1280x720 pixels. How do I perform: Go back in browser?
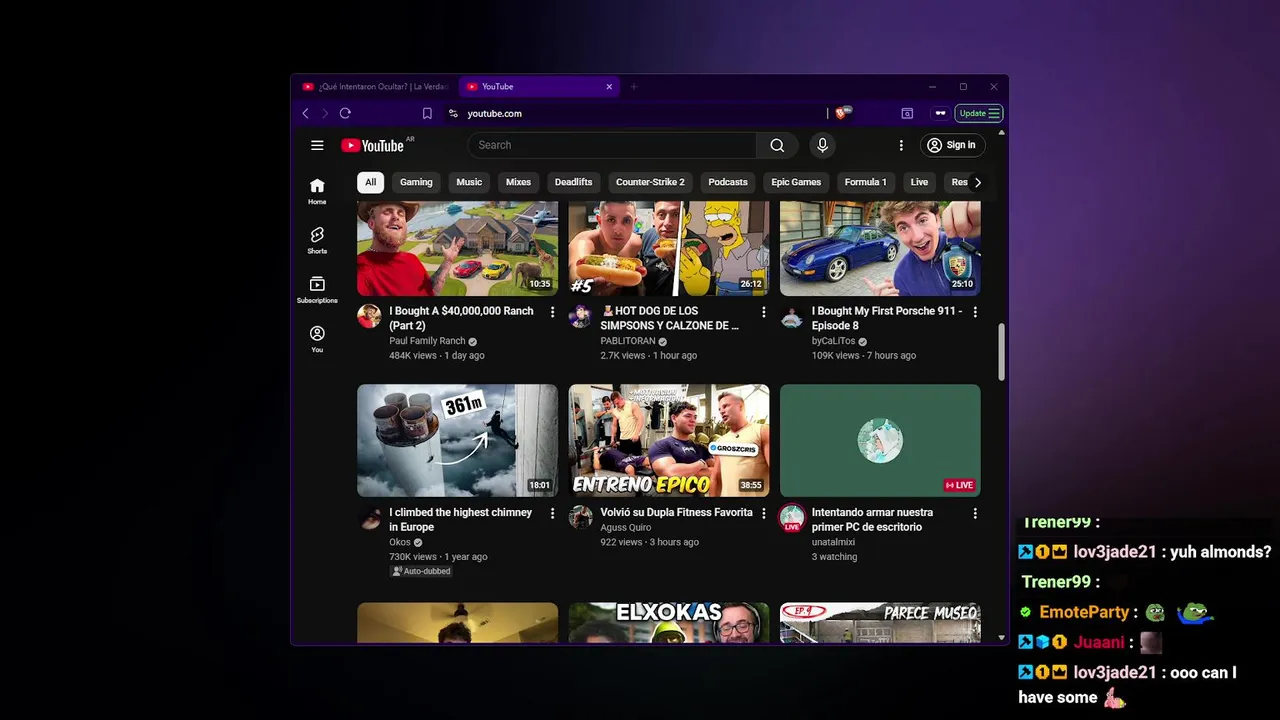[x=305, y=113]
